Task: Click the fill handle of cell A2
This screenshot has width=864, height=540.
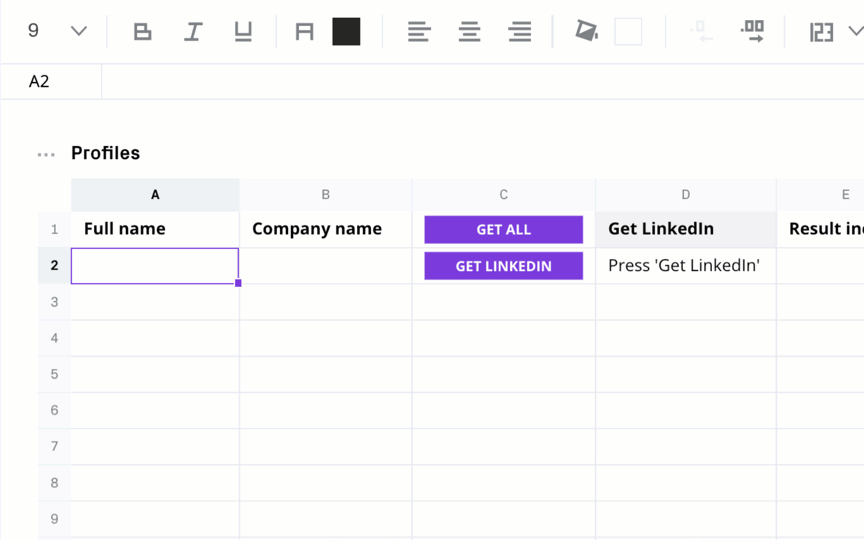Action: [x=238, y=283]
